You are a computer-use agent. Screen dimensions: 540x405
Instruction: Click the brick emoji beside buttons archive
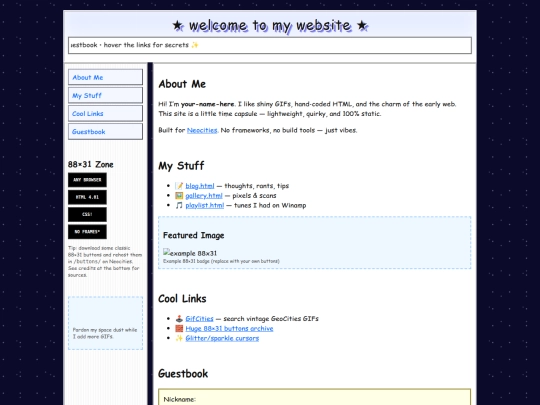tap(179, 329)
